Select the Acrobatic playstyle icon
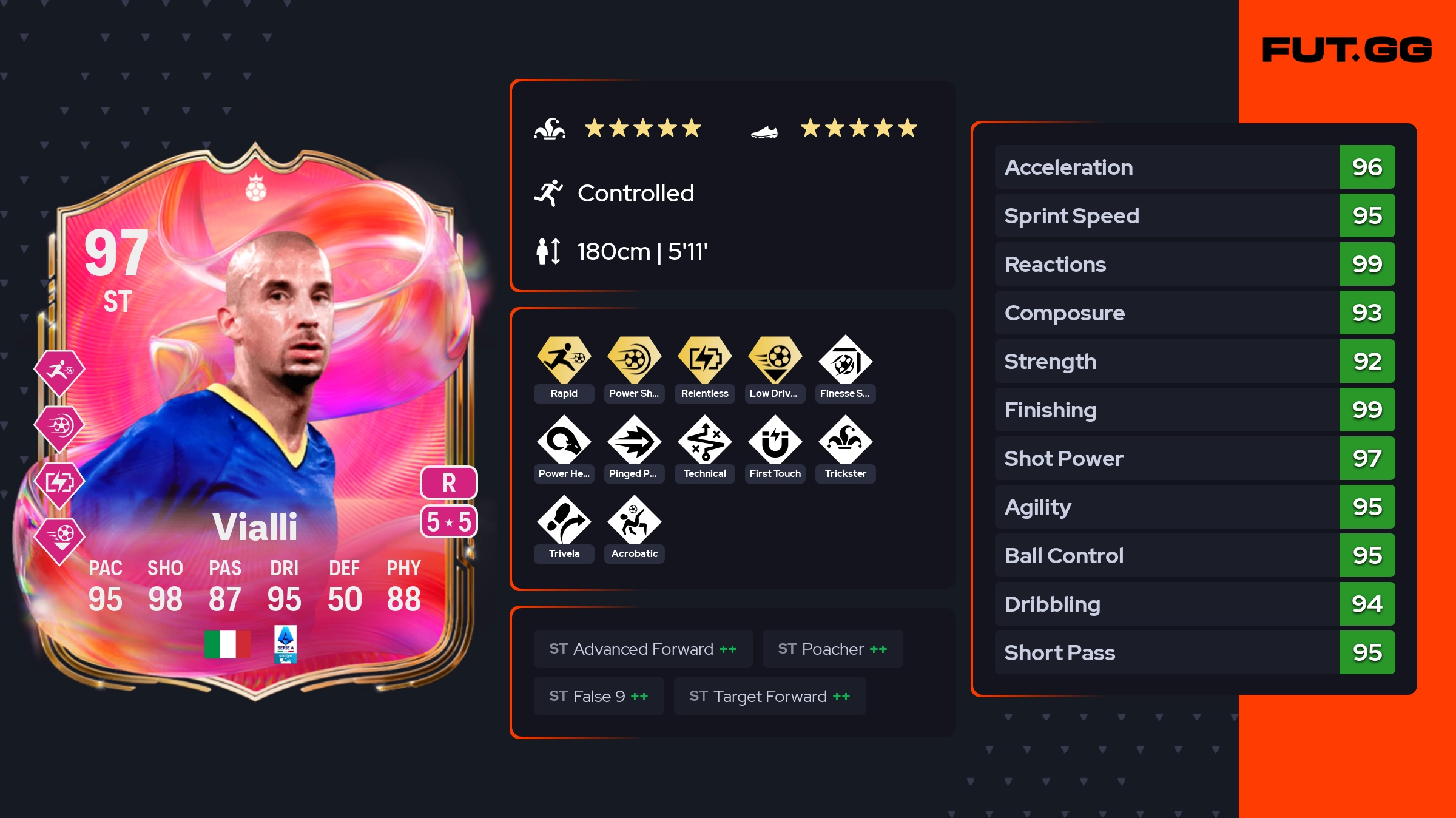Image resolution: width=1456 pixels, height=818 pixels. click(x=634, y=521)
